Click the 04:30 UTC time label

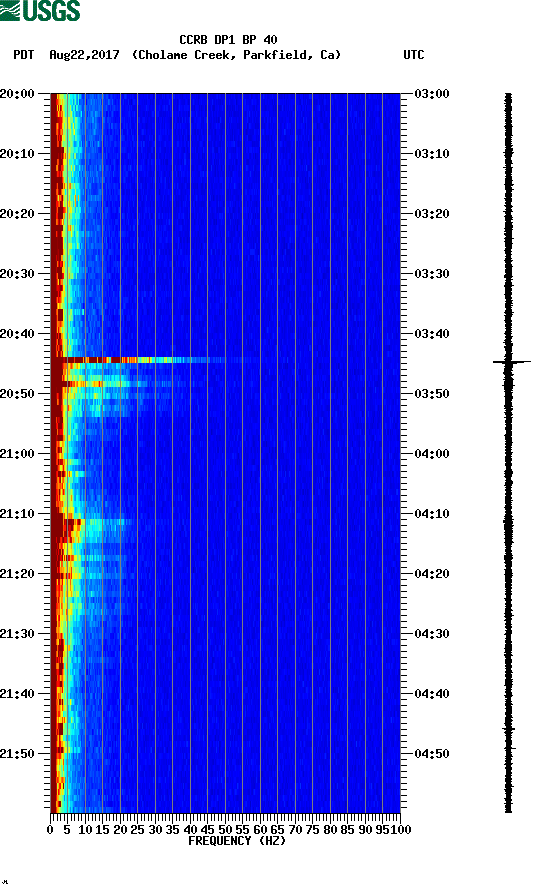pyautogui.click(x=432, y=634)
